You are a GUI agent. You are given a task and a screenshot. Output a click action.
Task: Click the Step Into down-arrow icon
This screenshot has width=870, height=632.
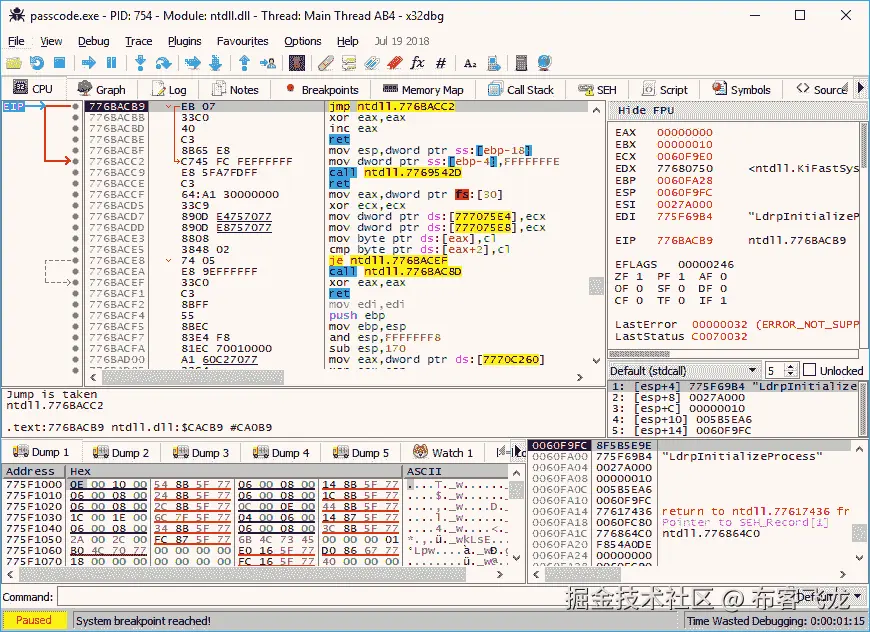[140, 63]
